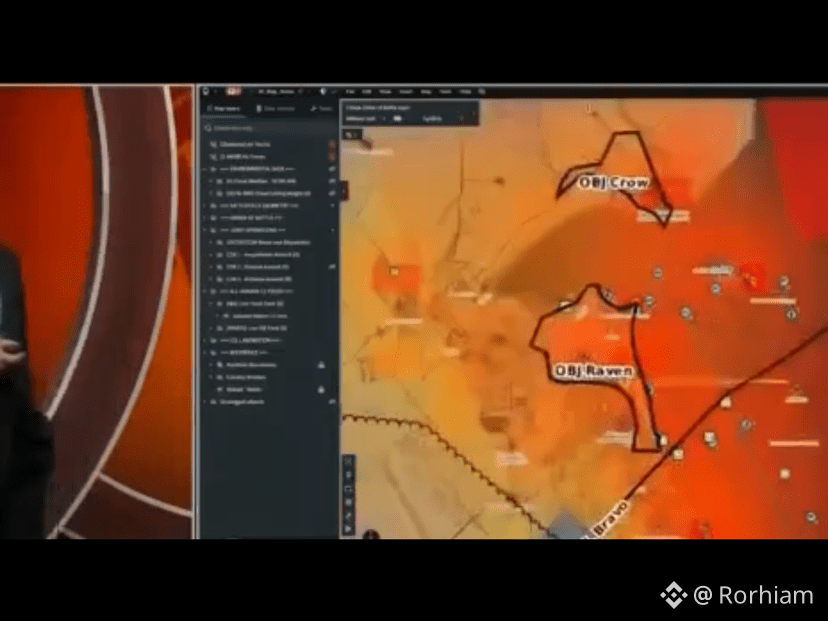
Task: Toggle visibility of the Cloud ceiling height layer
Action: 332,193
